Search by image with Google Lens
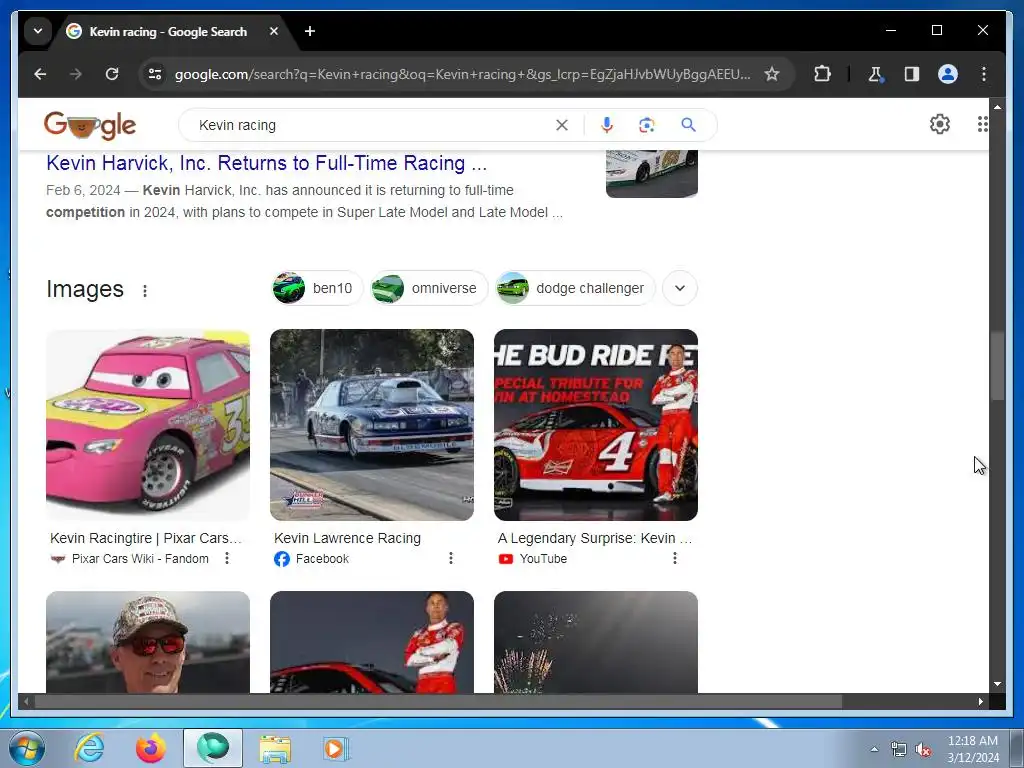Viewport: 1024px width, 768px height. pos(647,125)
